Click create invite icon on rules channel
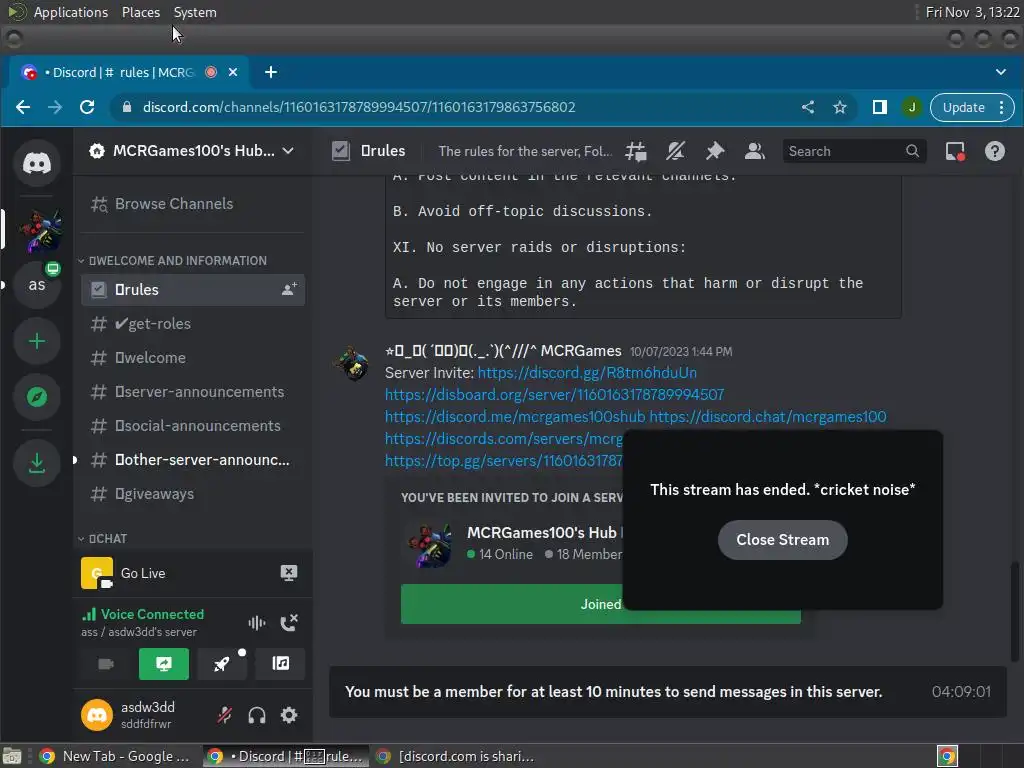Image resolution: width=1024 pixels, height=768 pixels. point(289,289)
